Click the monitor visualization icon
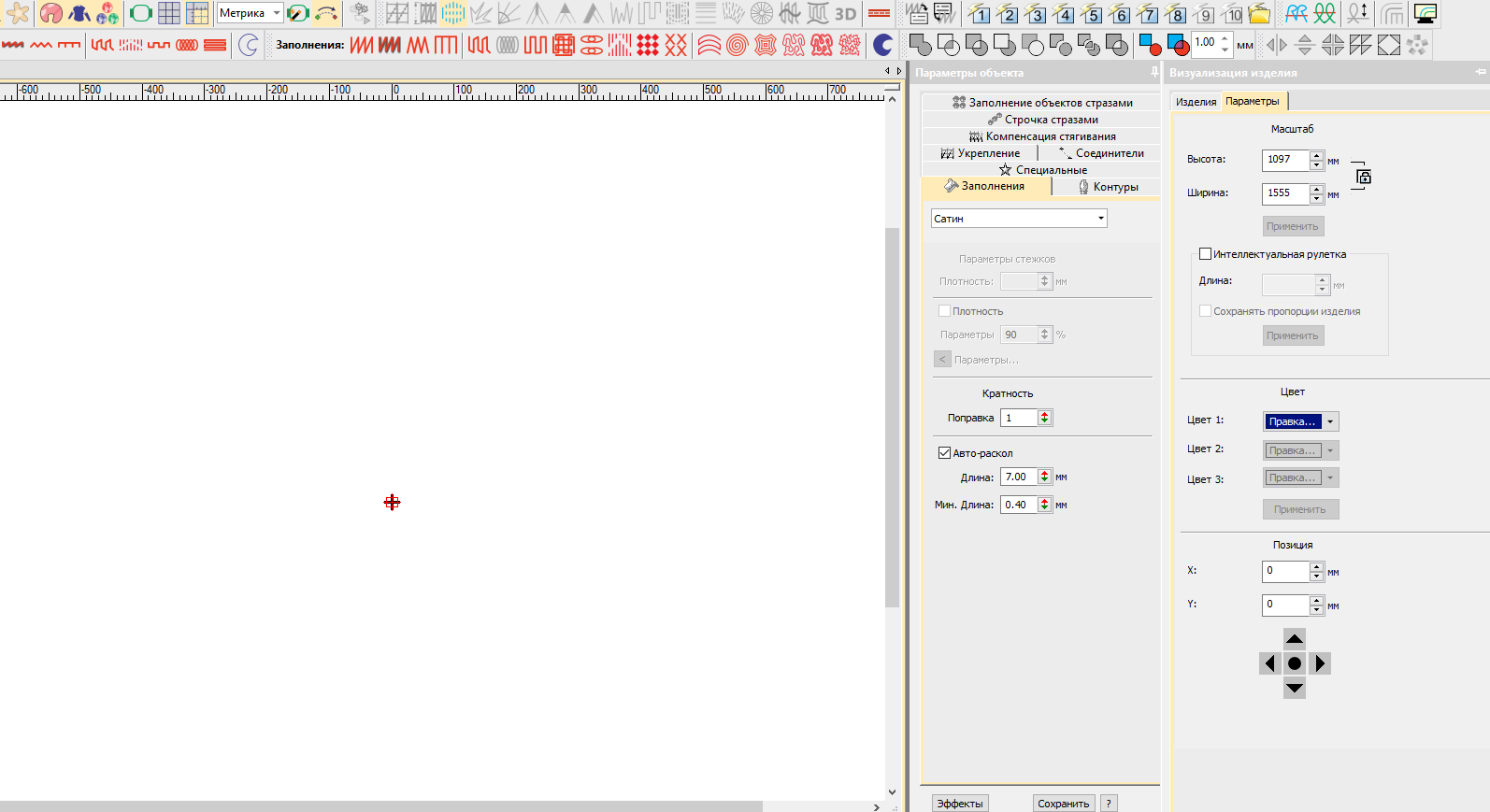The image size is (1490, 812). tap(1425, 14)
